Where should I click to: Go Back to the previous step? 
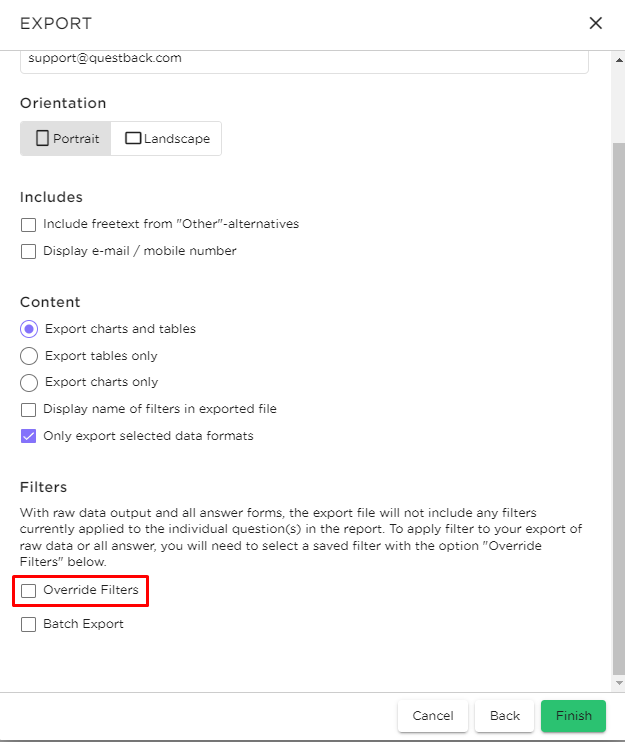(x=505, y=716)
